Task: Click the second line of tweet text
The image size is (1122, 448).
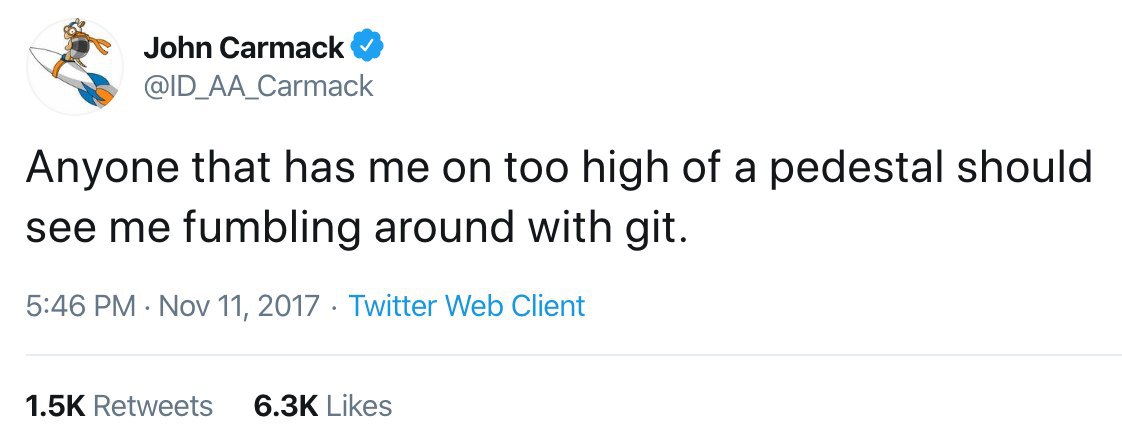Action: (357, 230)
